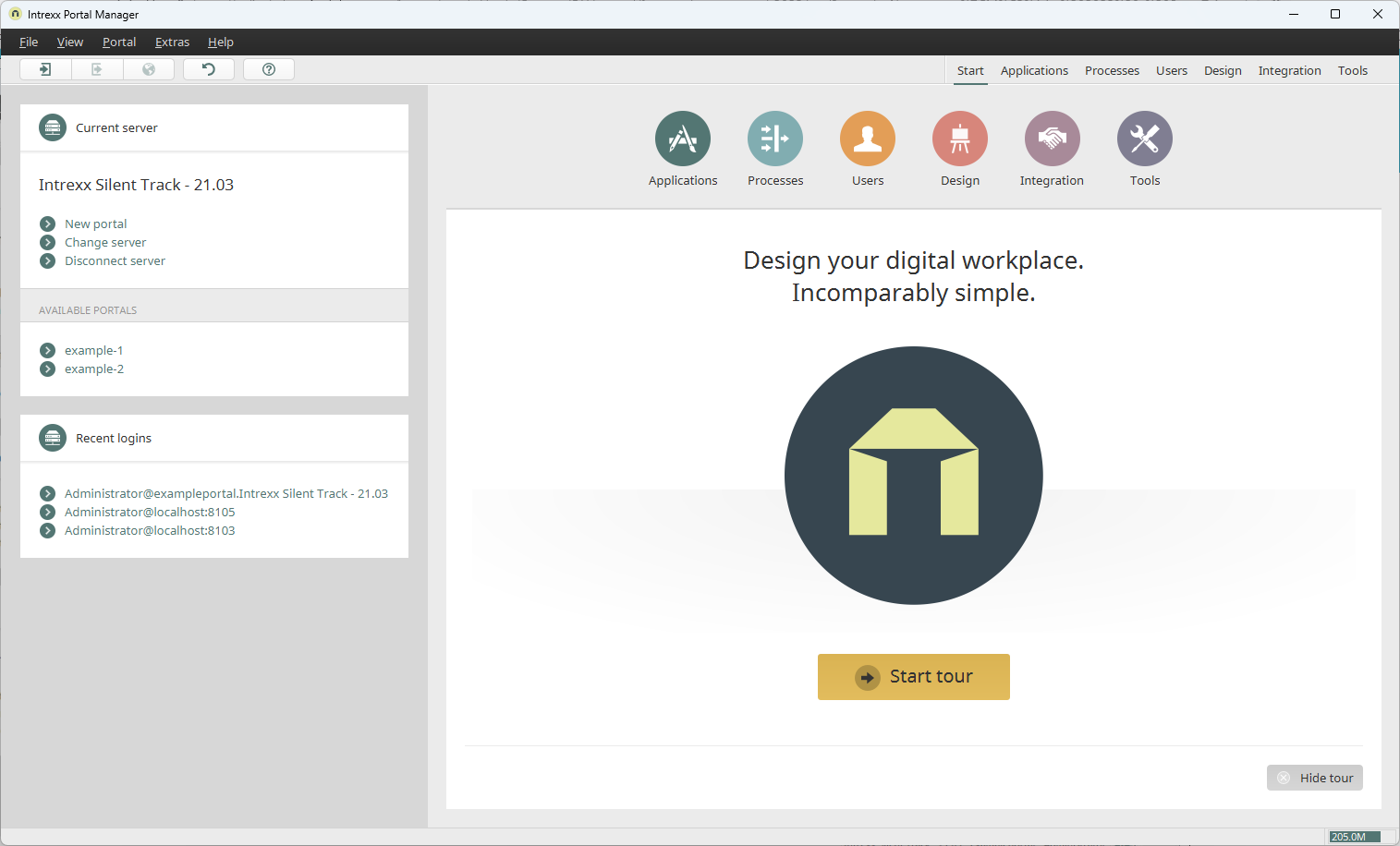Click the Intrexx app icon in title bar
1400x846 pixels.
coord(15,14)
